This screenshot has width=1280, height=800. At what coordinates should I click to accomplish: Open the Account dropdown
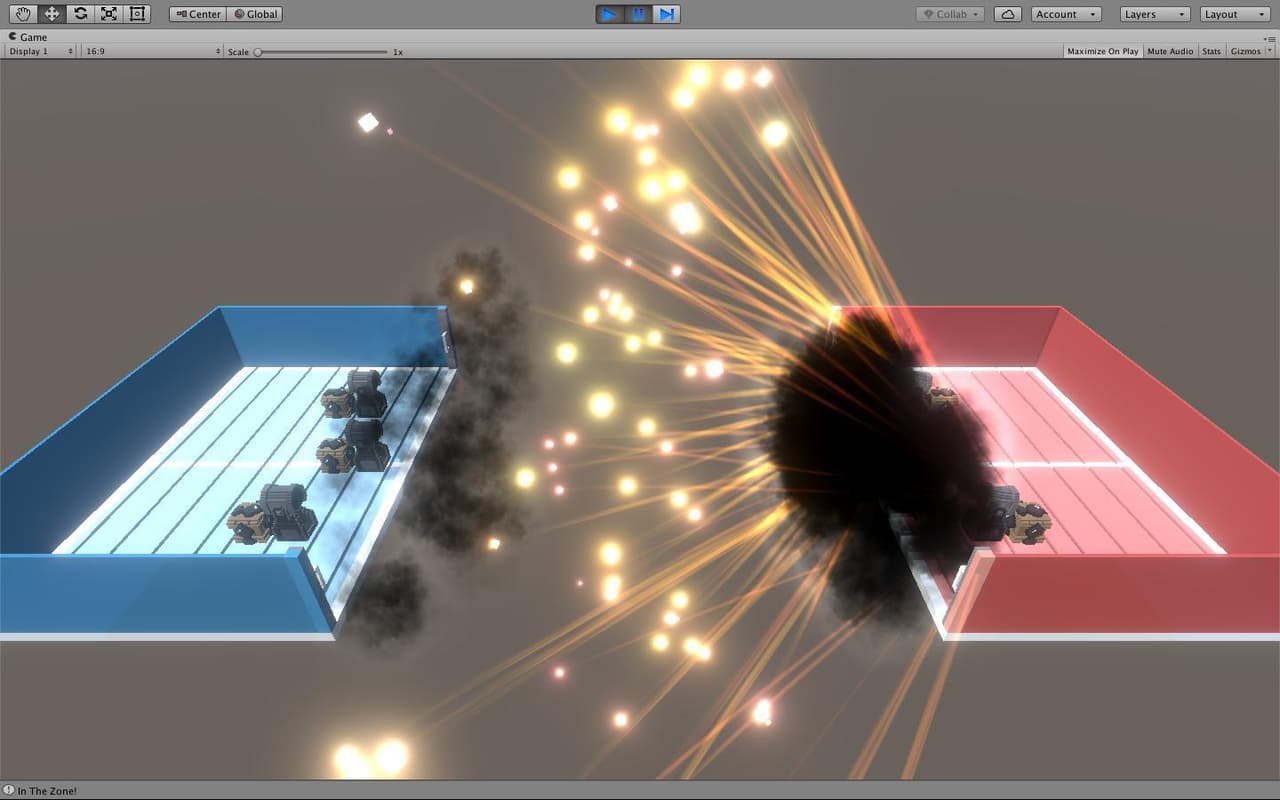tap(1066, 14)
